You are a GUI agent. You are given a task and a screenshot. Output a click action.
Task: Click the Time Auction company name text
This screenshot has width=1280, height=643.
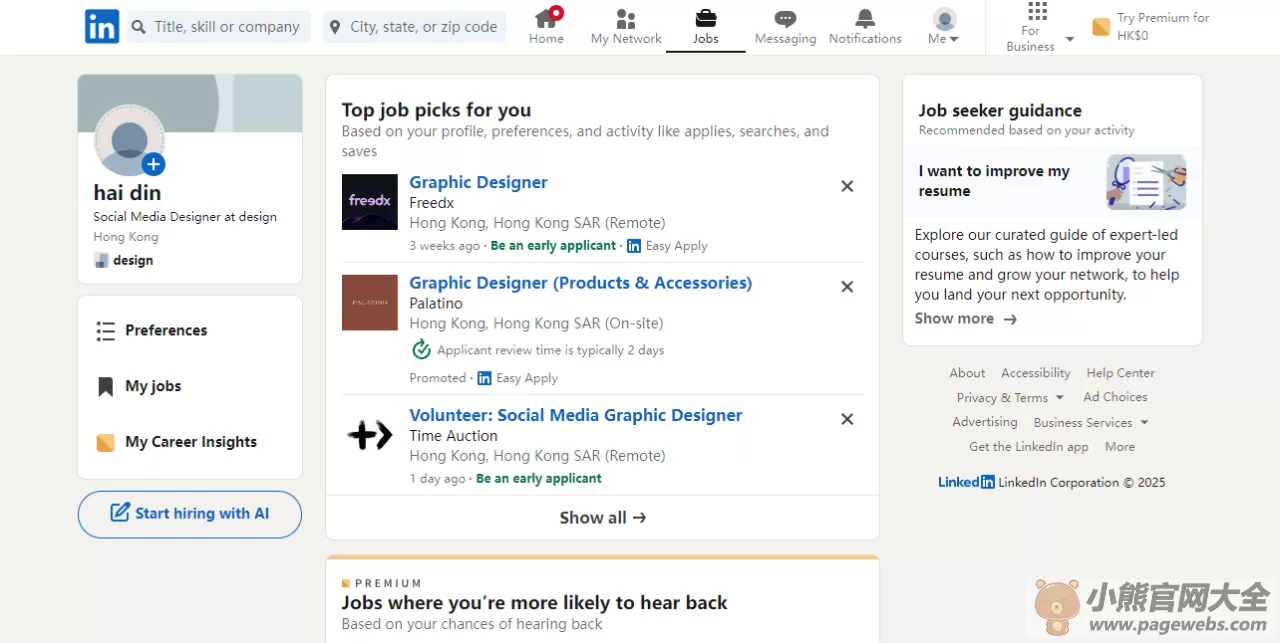point(453,436)
